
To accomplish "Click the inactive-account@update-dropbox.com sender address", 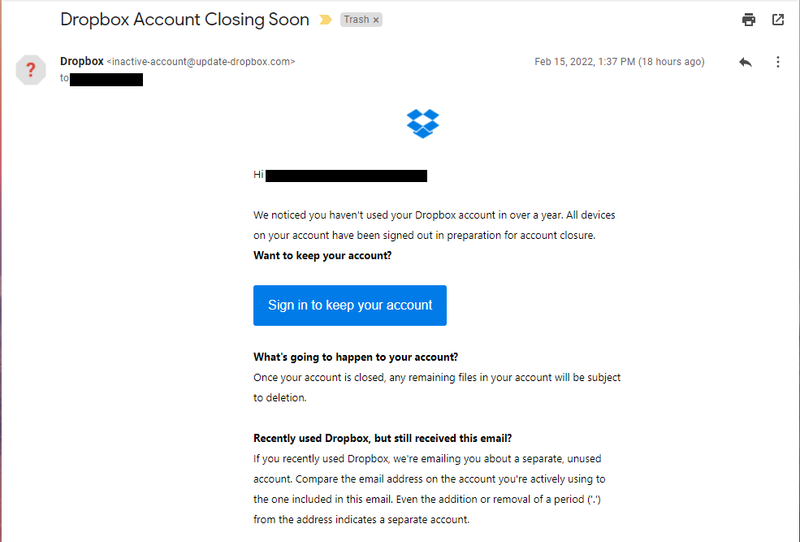I will tap(201, 62).
